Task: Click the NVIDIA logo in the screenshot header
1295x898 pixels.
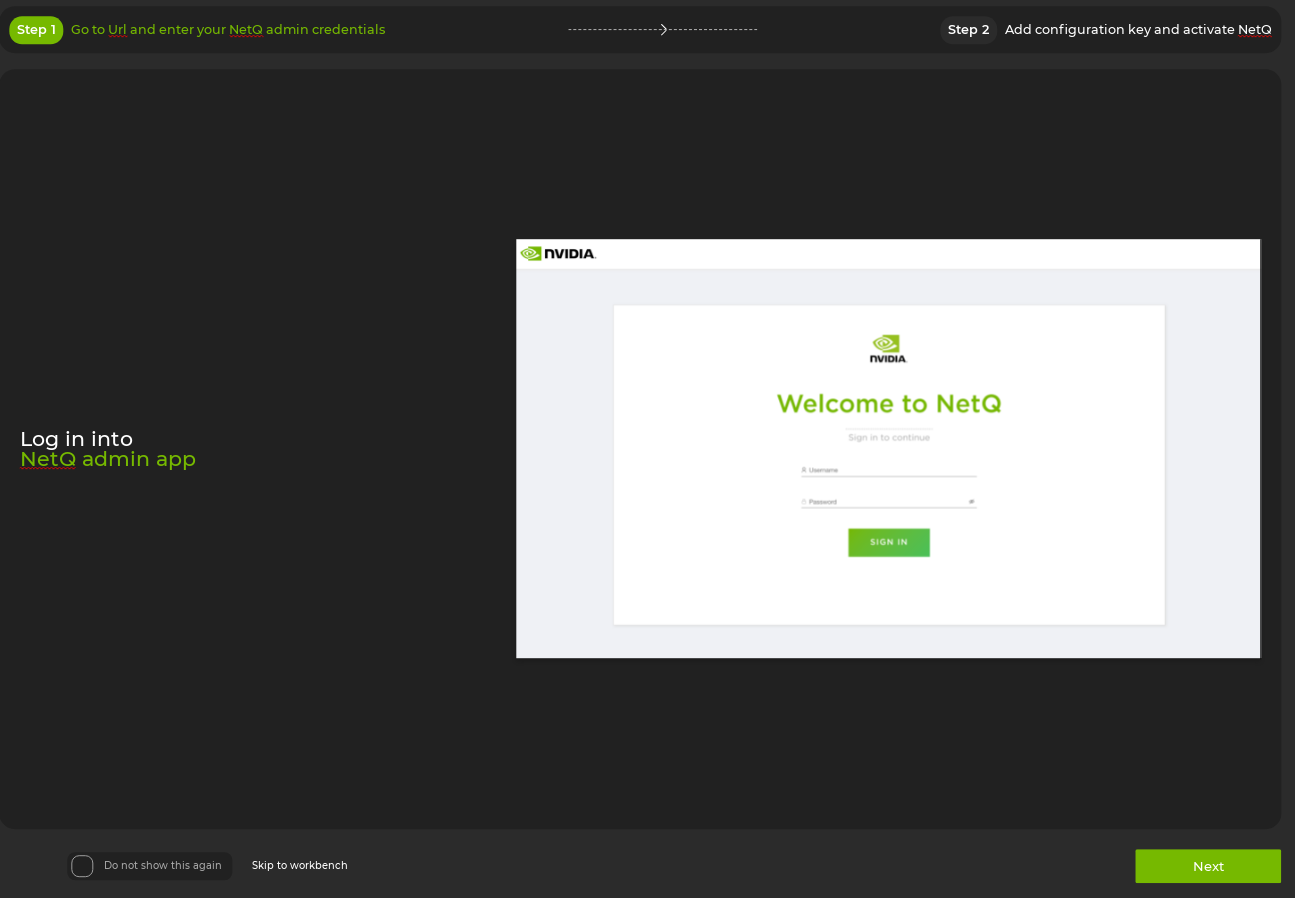Action: 558,254
